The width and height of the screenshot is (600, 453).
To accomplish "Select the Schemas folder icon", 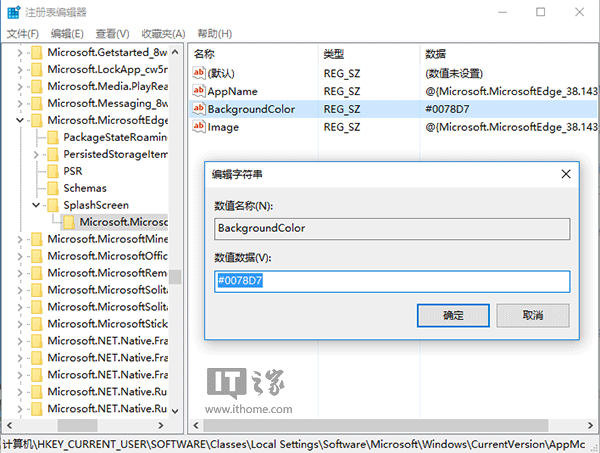I will 53,188.
